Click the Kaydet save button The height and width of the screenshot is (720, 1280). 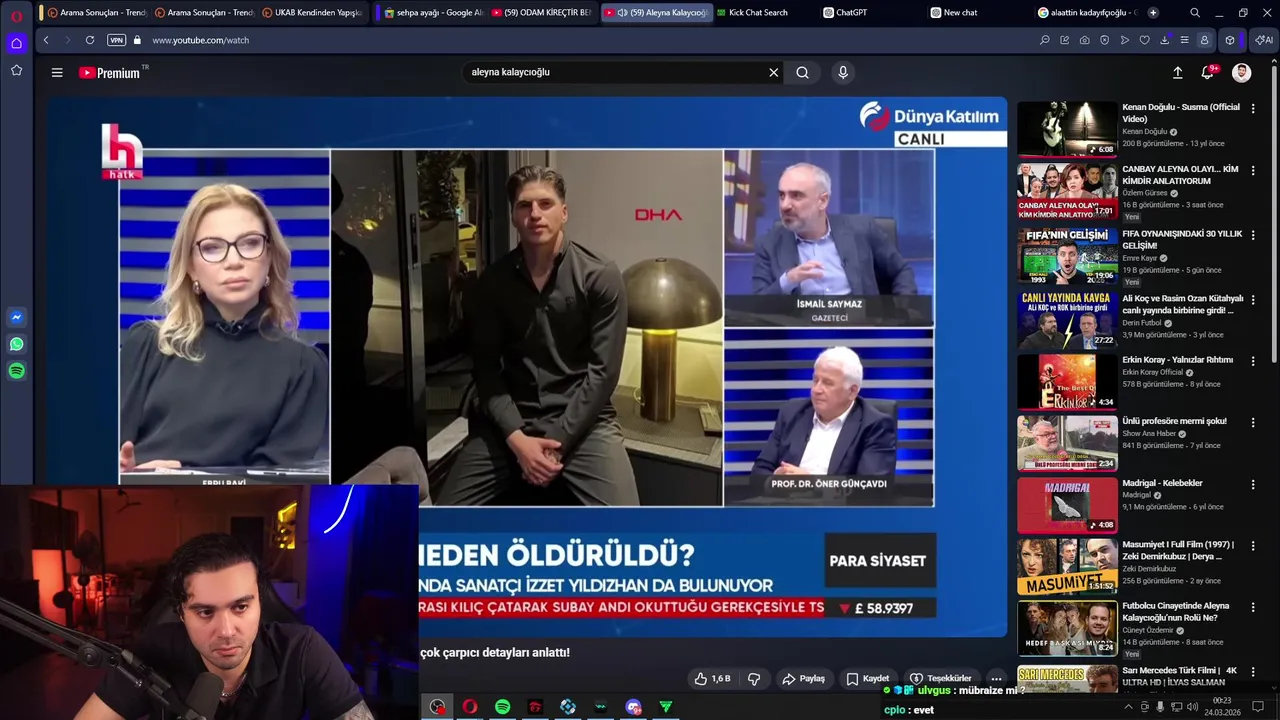click(x=867, y=678)
